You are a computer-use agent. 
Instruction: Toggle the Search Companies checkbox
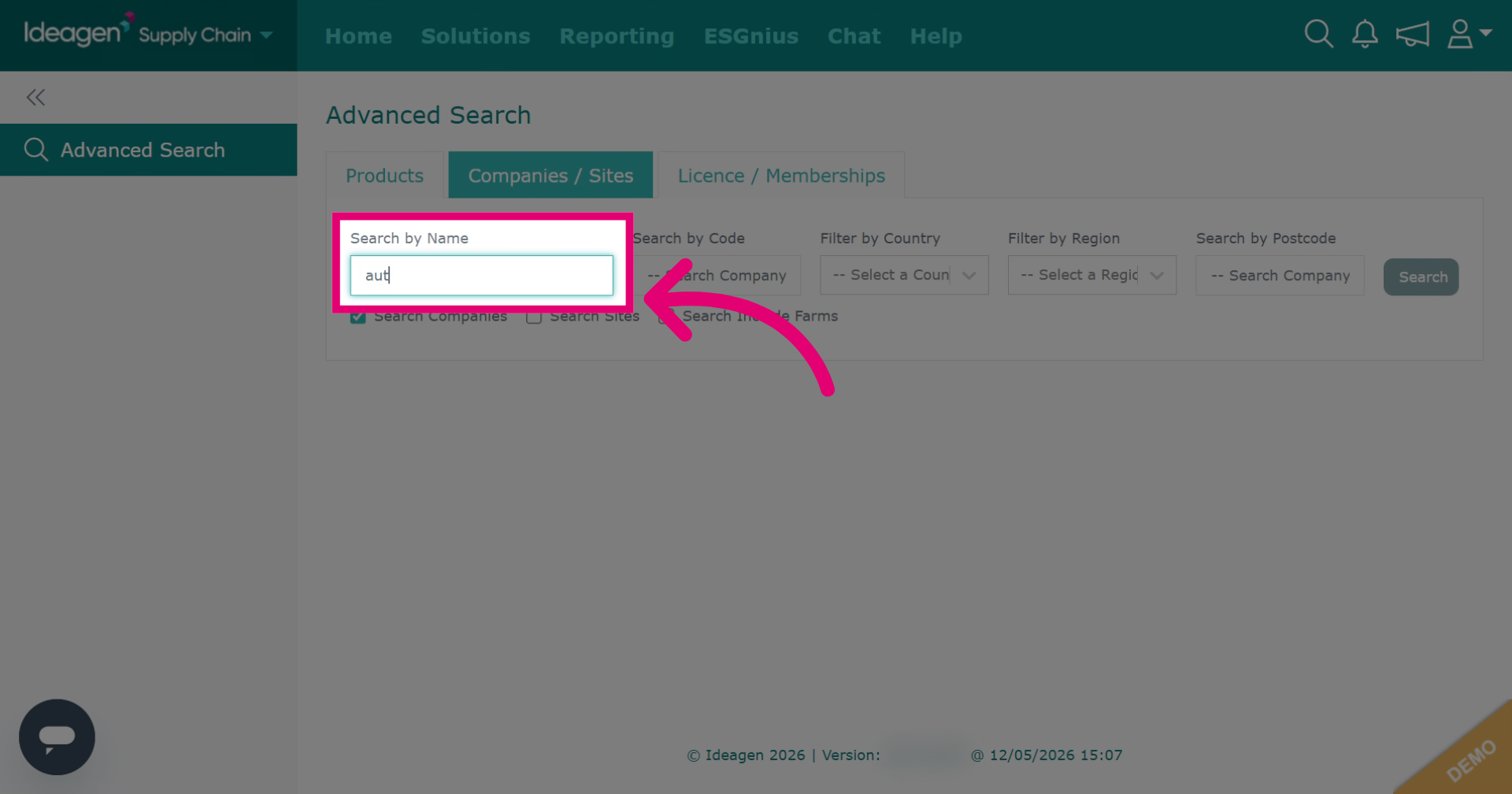(x=358, y=317)
